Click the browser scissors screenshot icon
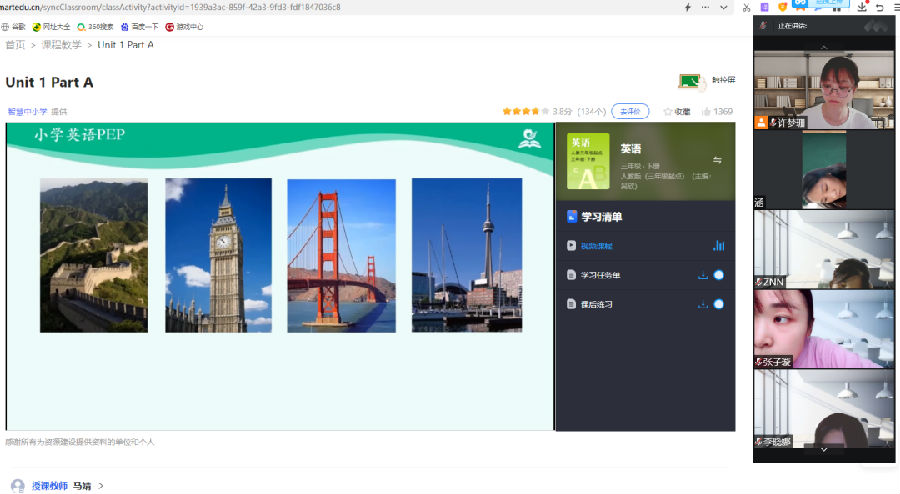The image size is (900, 494). 747,7
